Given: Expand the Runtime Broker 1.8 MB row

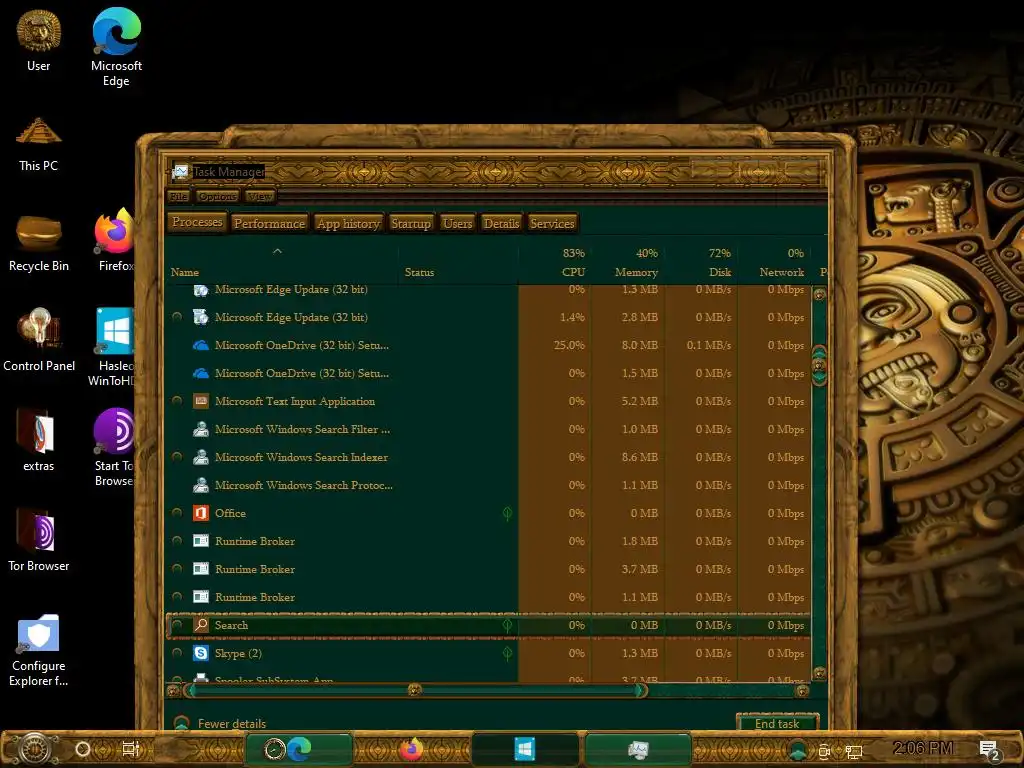Looking at the screenshot, I should tap(176, 541).
